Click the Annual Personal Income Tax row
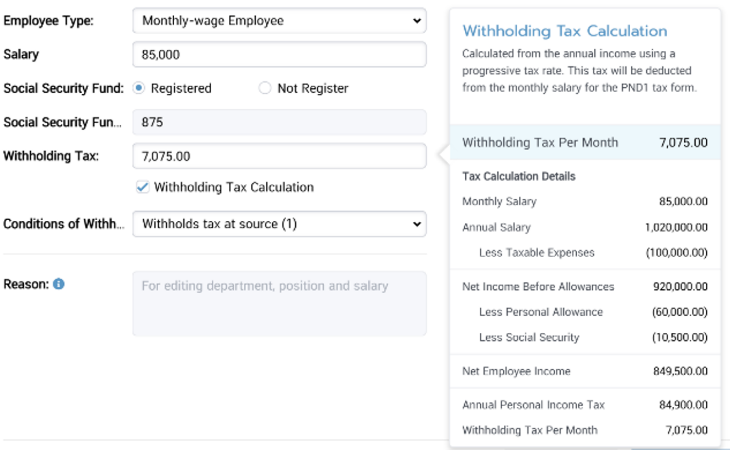Viewport: 730px width, 457px height. [584, 405]
